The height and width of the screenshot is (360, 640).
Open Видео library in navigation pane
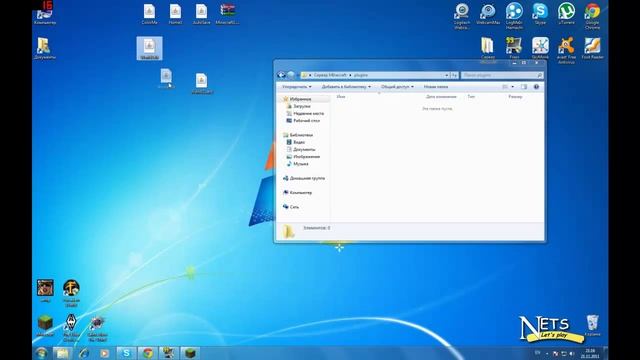299,142
